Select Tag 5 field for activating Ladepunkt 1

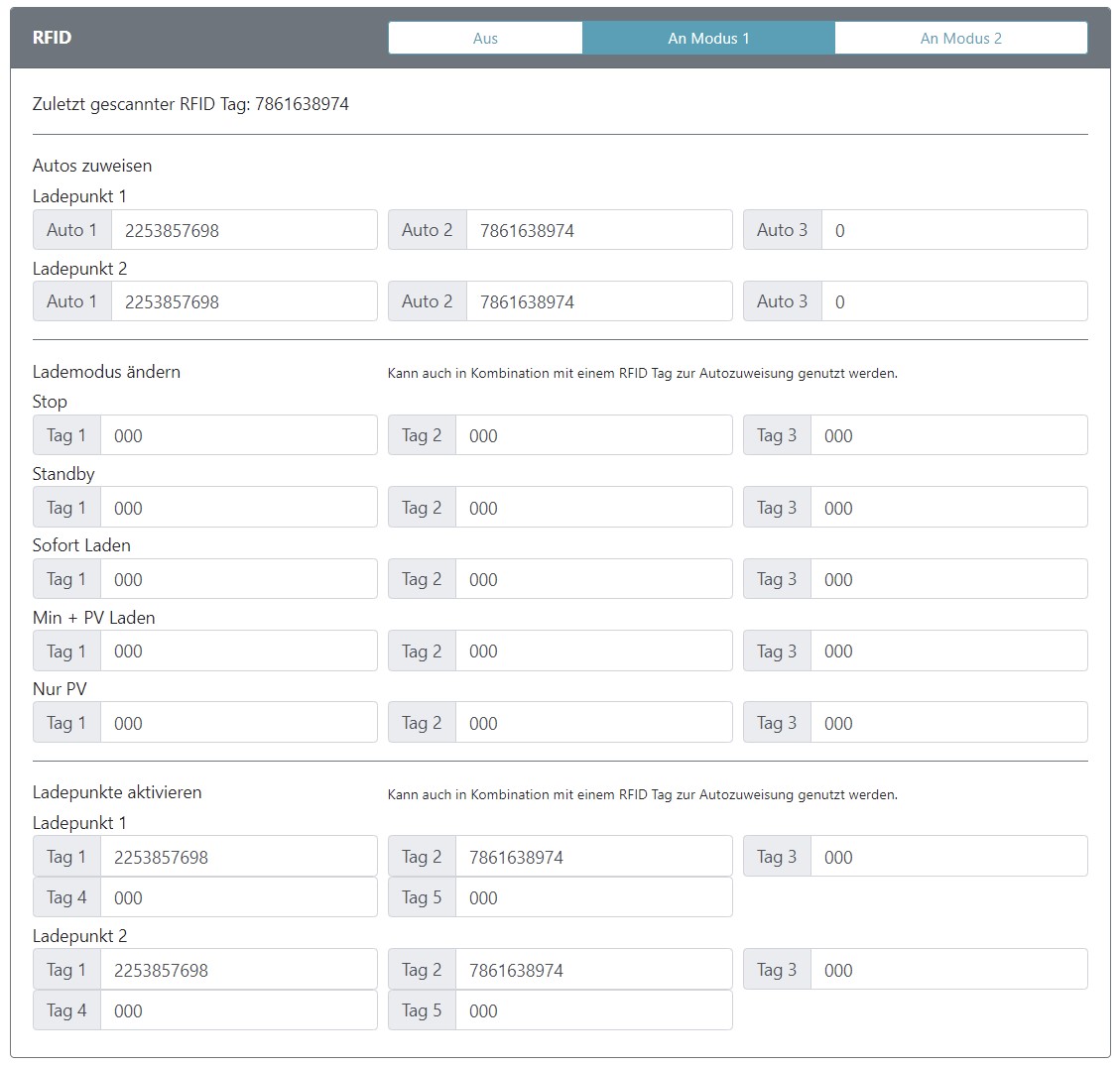[592, 897]
